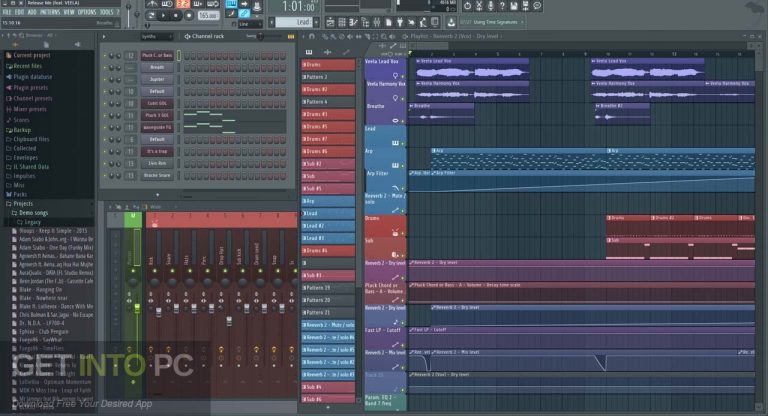Open the plug-shaped plugin picker icon
The width and height of the screenshot is (768, 416).
[x=400, y=22]
